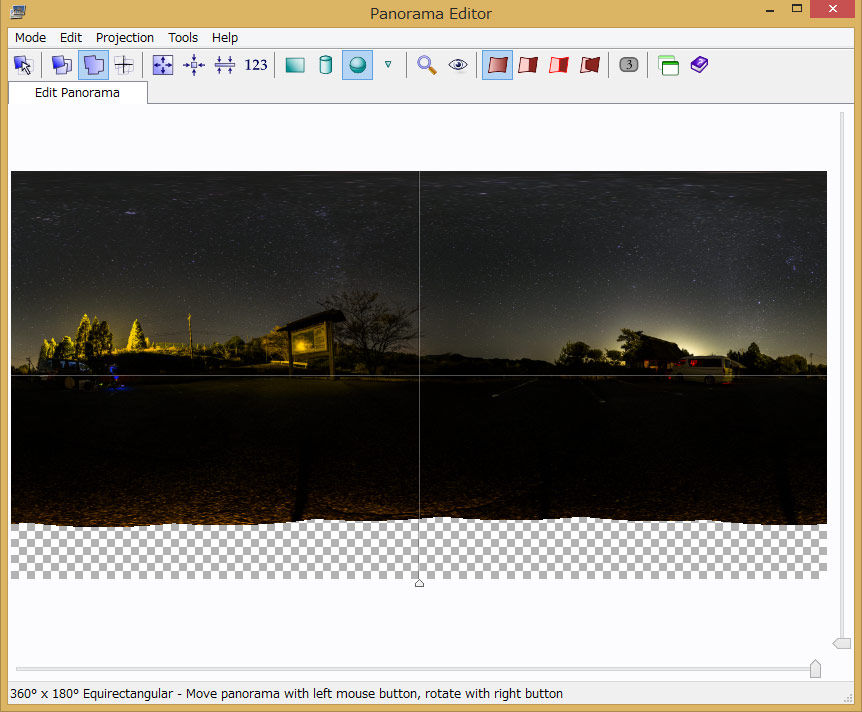862x712 pixels.
Task: Open the Tools menu
Action: coord(183,37)
